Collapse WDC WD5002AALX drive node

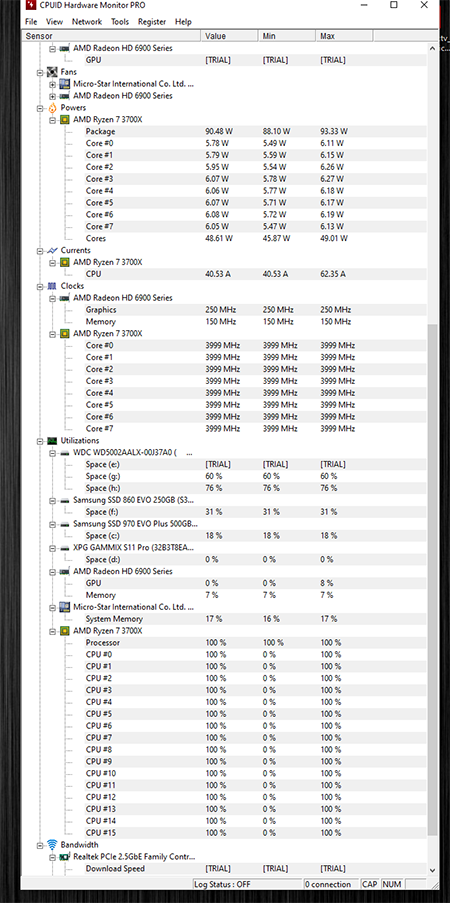click(52, 453)
